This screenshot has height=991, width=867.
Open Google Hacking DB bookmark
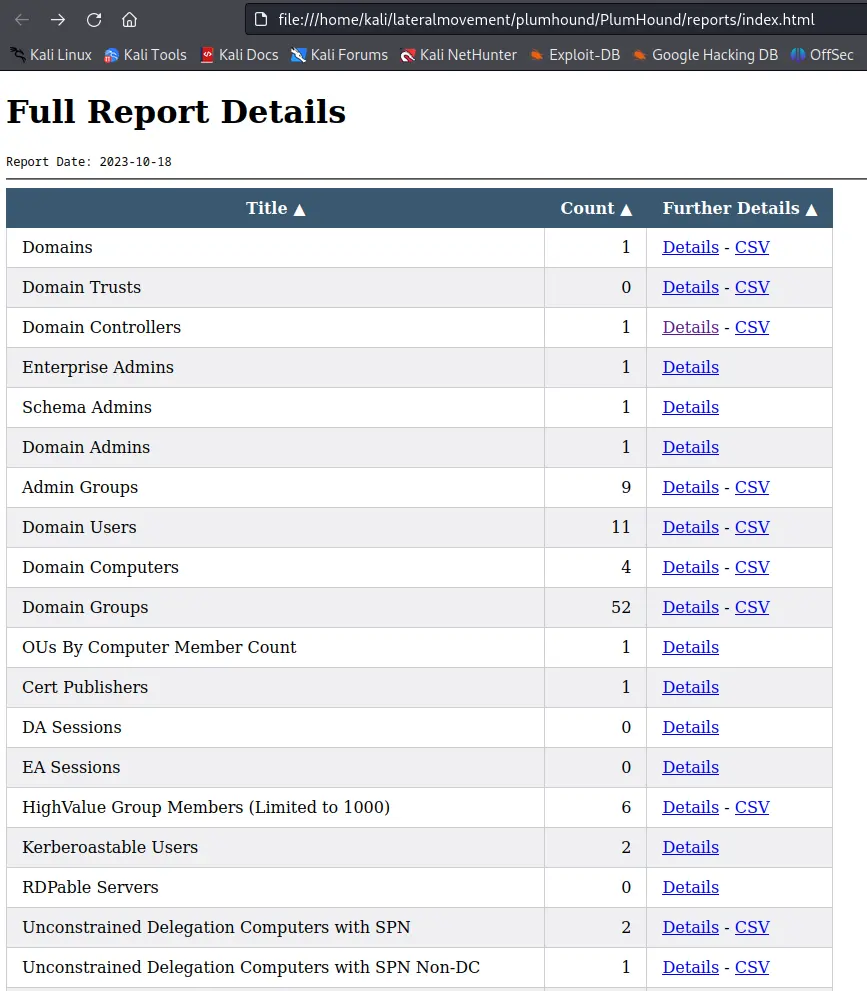click(705, 55)
